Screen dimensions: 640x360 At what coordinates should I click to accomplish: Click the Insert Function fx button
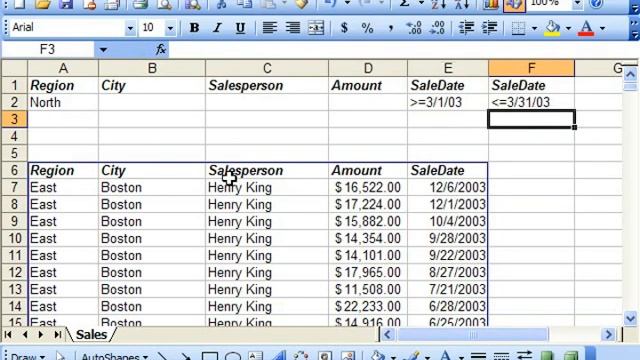click(161, 50)
